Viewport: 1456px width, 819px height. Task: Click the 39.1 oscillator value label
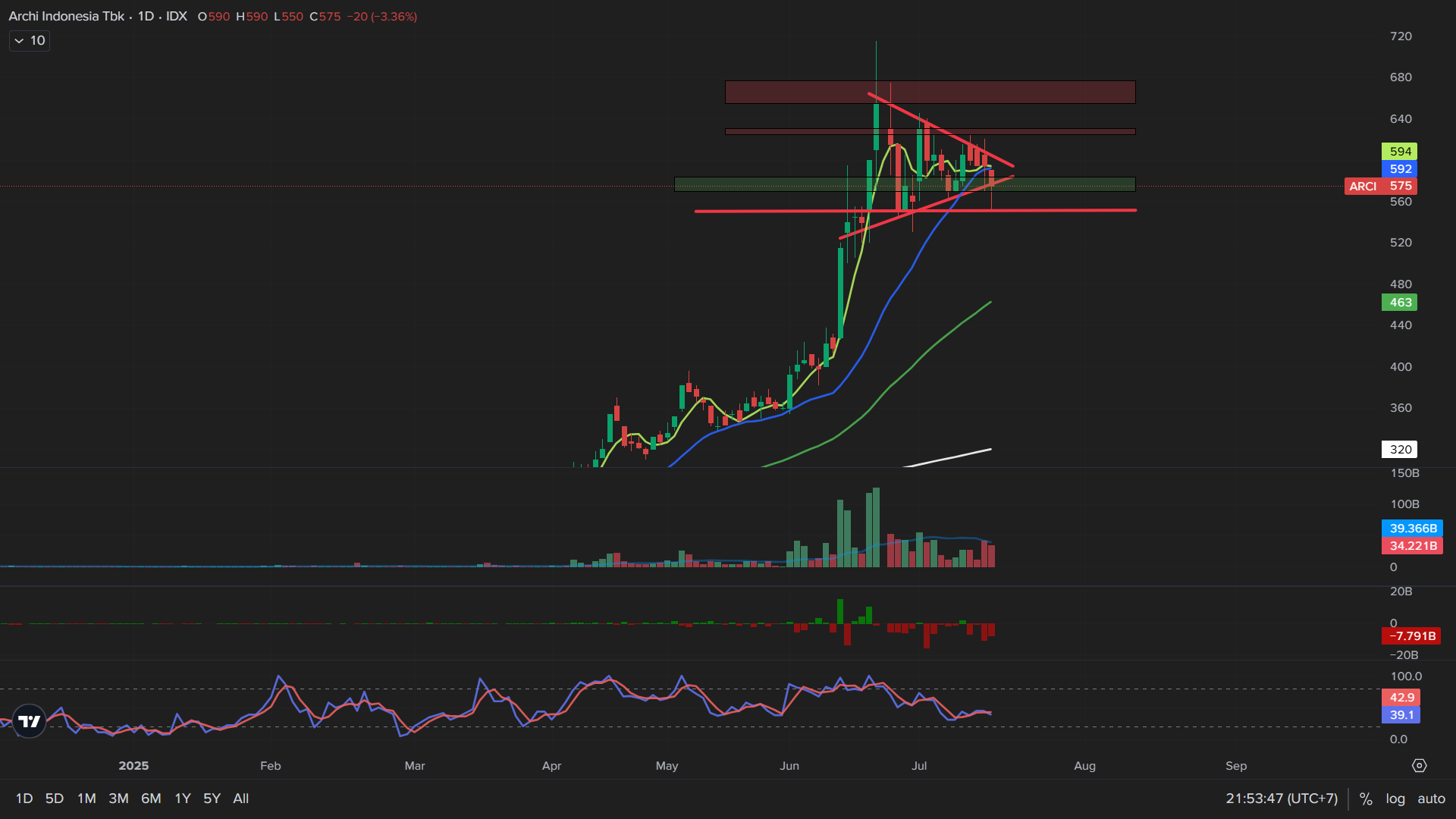tap(1401, 715)
